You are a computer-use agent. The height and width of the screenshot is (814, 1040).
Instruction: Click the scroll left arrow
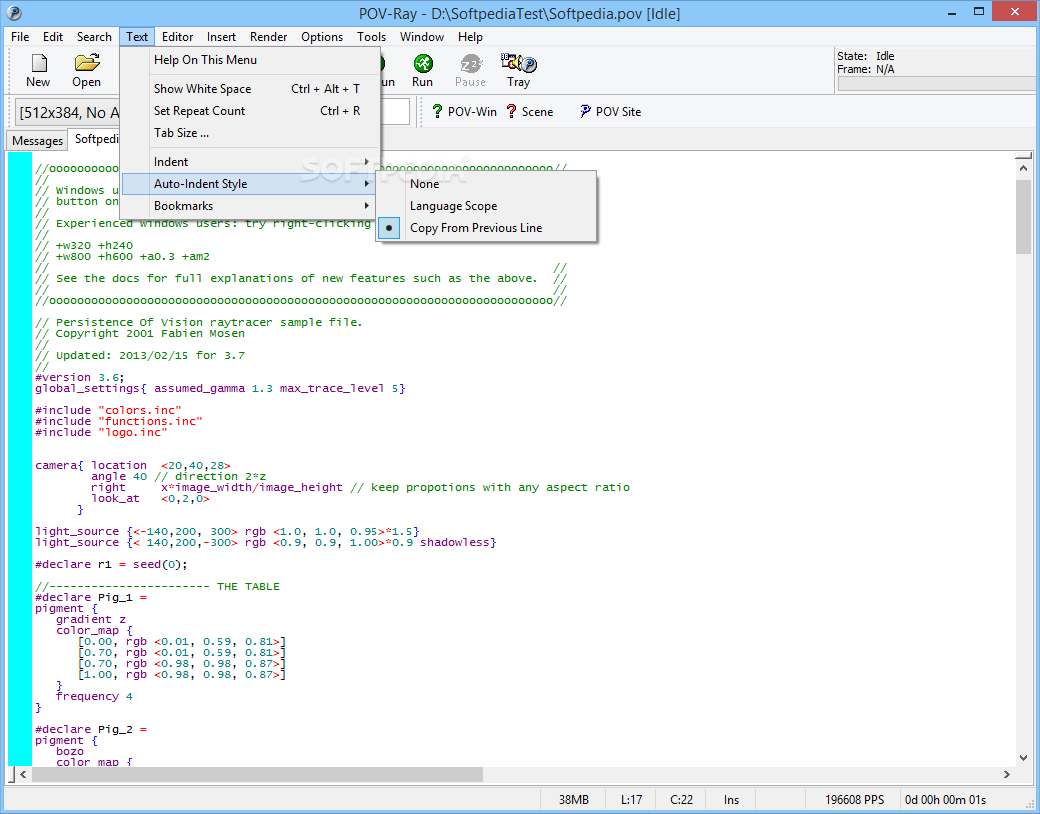(23, 774)
